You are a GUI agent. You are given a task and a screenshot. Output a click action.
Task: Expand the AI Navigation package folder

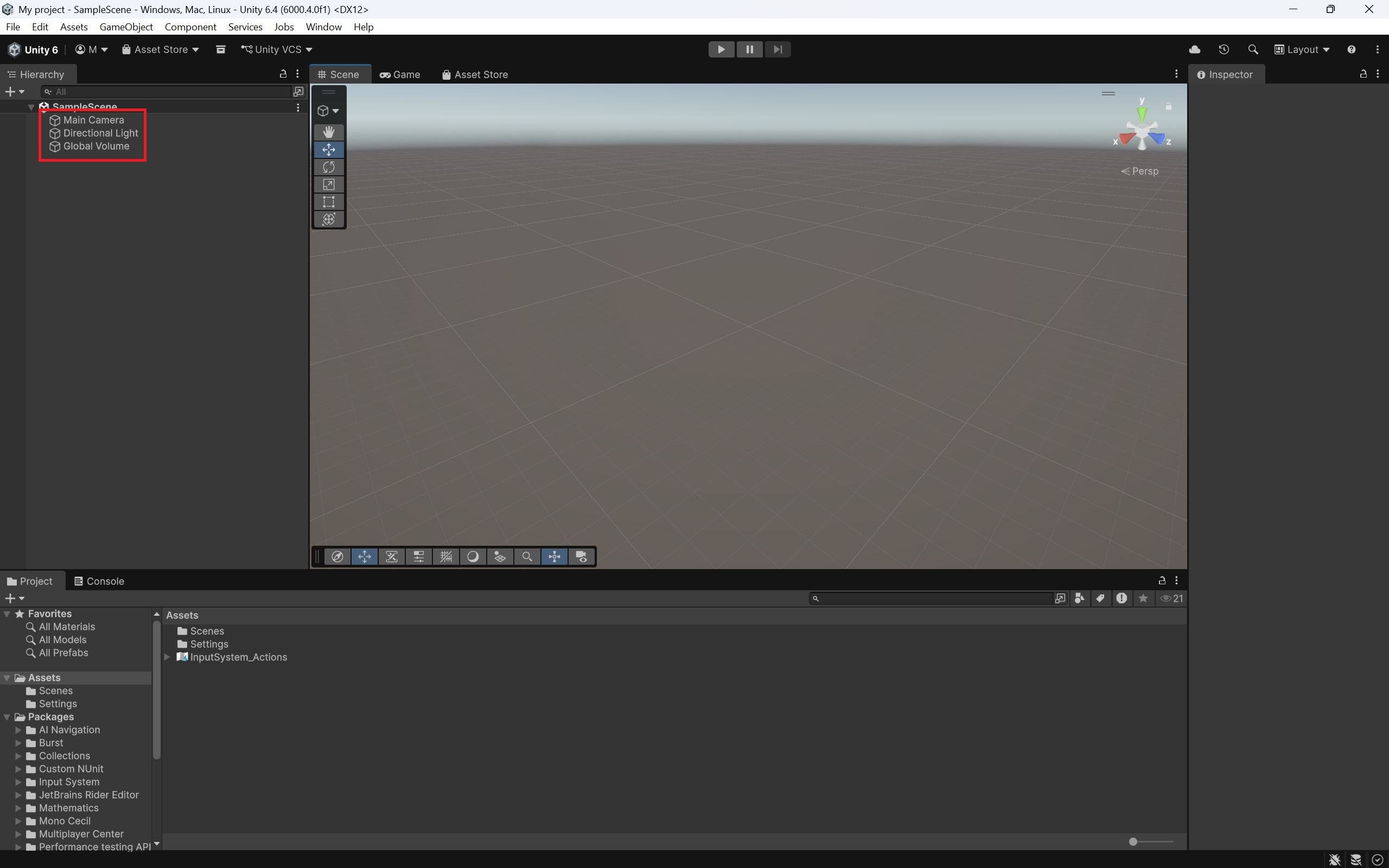point(18,730)
